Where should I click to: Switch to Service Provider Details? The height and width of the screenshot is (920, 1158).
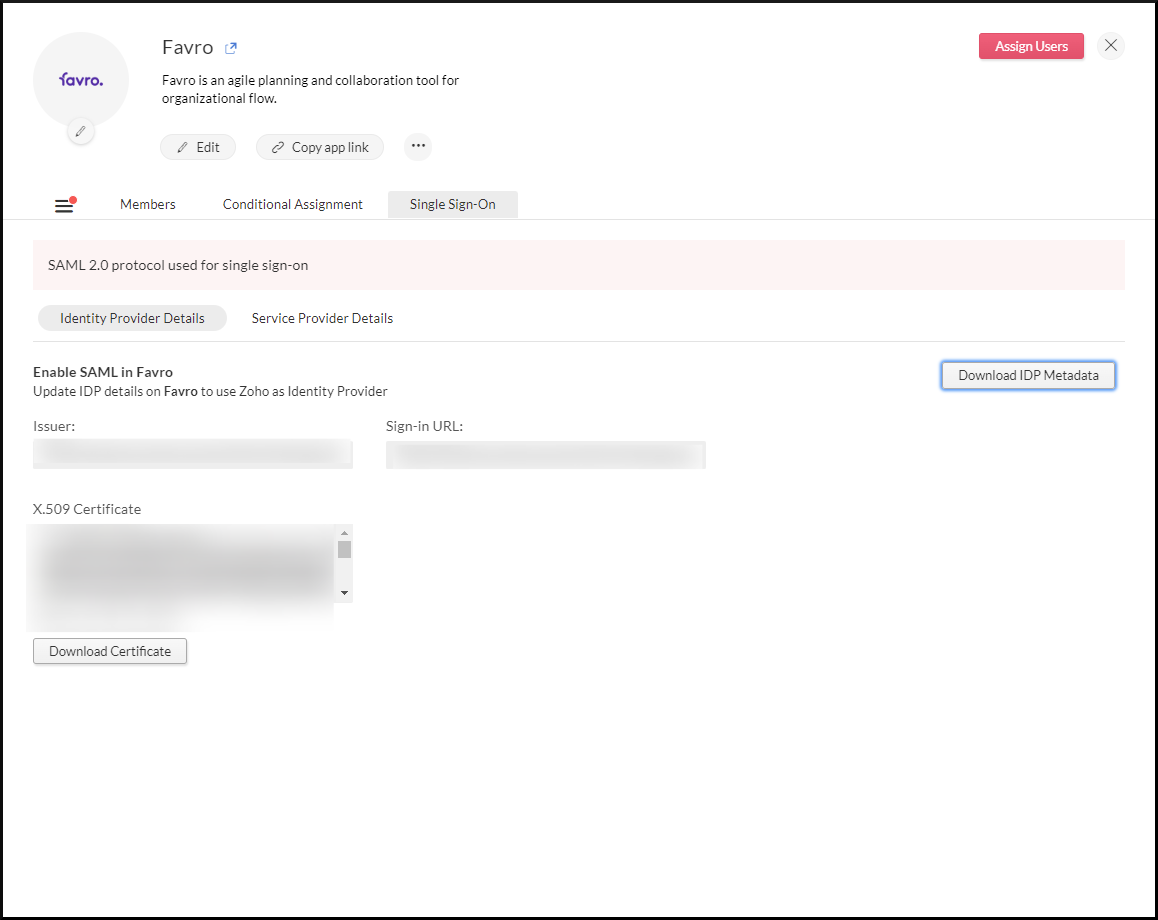pos(322,318)
